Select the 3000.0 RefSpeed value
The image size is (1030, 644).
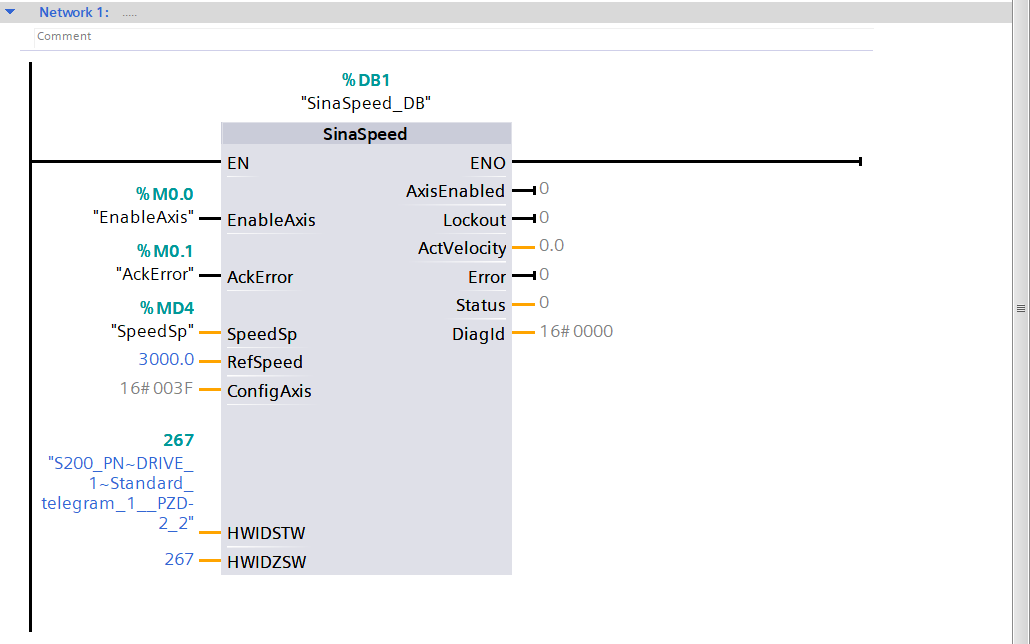click(x=166, y=359)
